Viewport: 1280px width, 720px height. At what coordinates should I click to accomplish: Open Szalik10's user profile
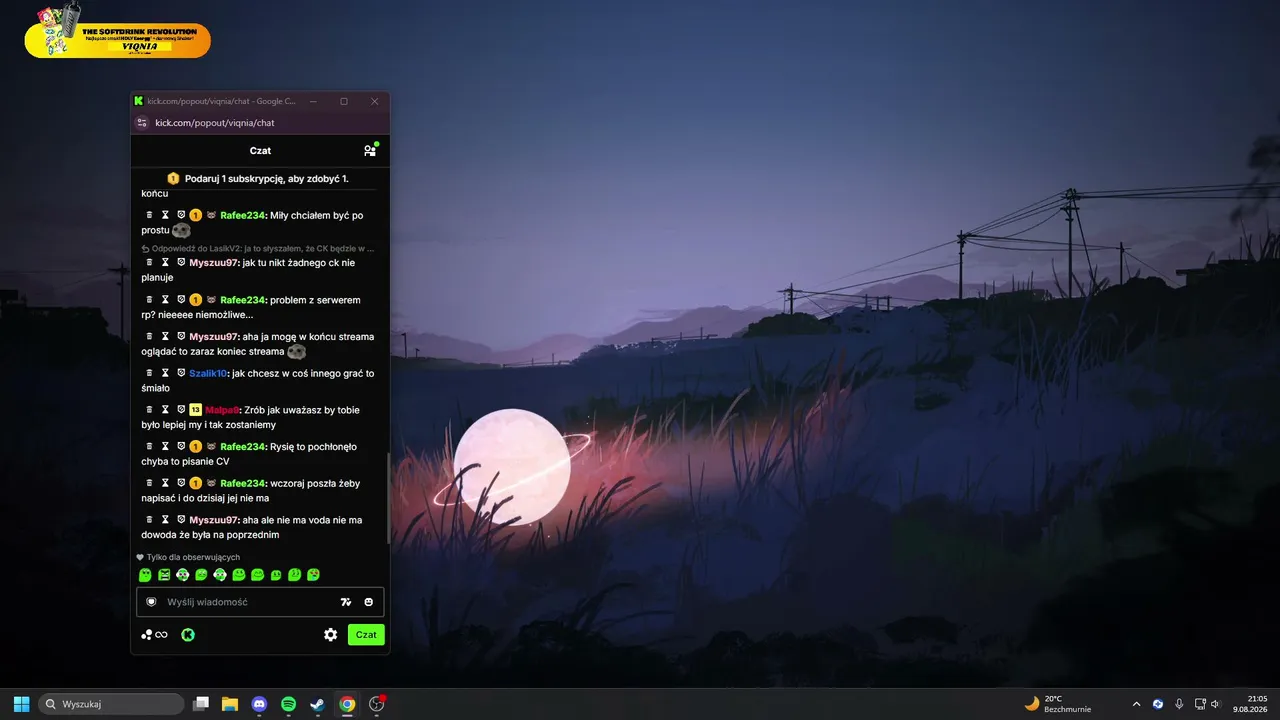(x=208, y=373)
